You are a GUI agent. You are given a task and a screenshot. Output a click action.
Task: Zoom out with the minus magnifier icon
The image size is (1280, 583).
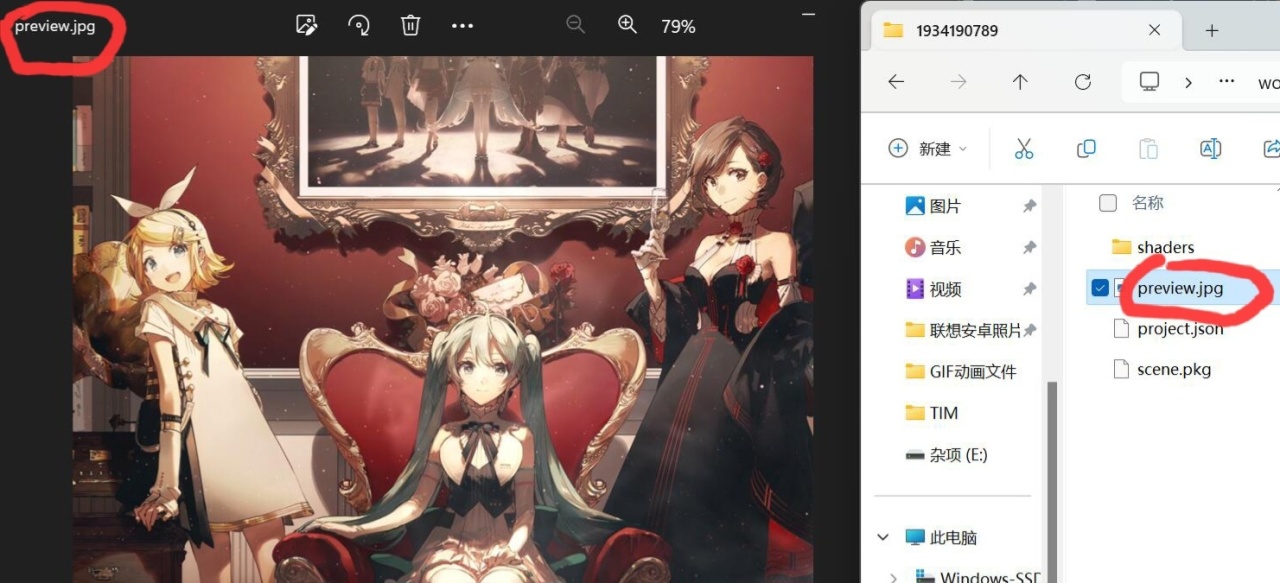tap(575, 25)
